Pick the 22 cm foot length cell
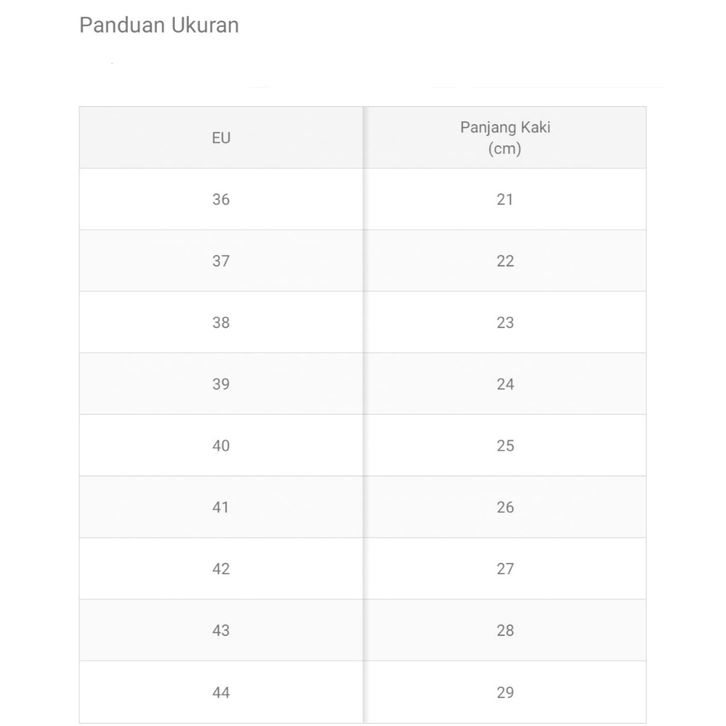 [x=505, y=261]
